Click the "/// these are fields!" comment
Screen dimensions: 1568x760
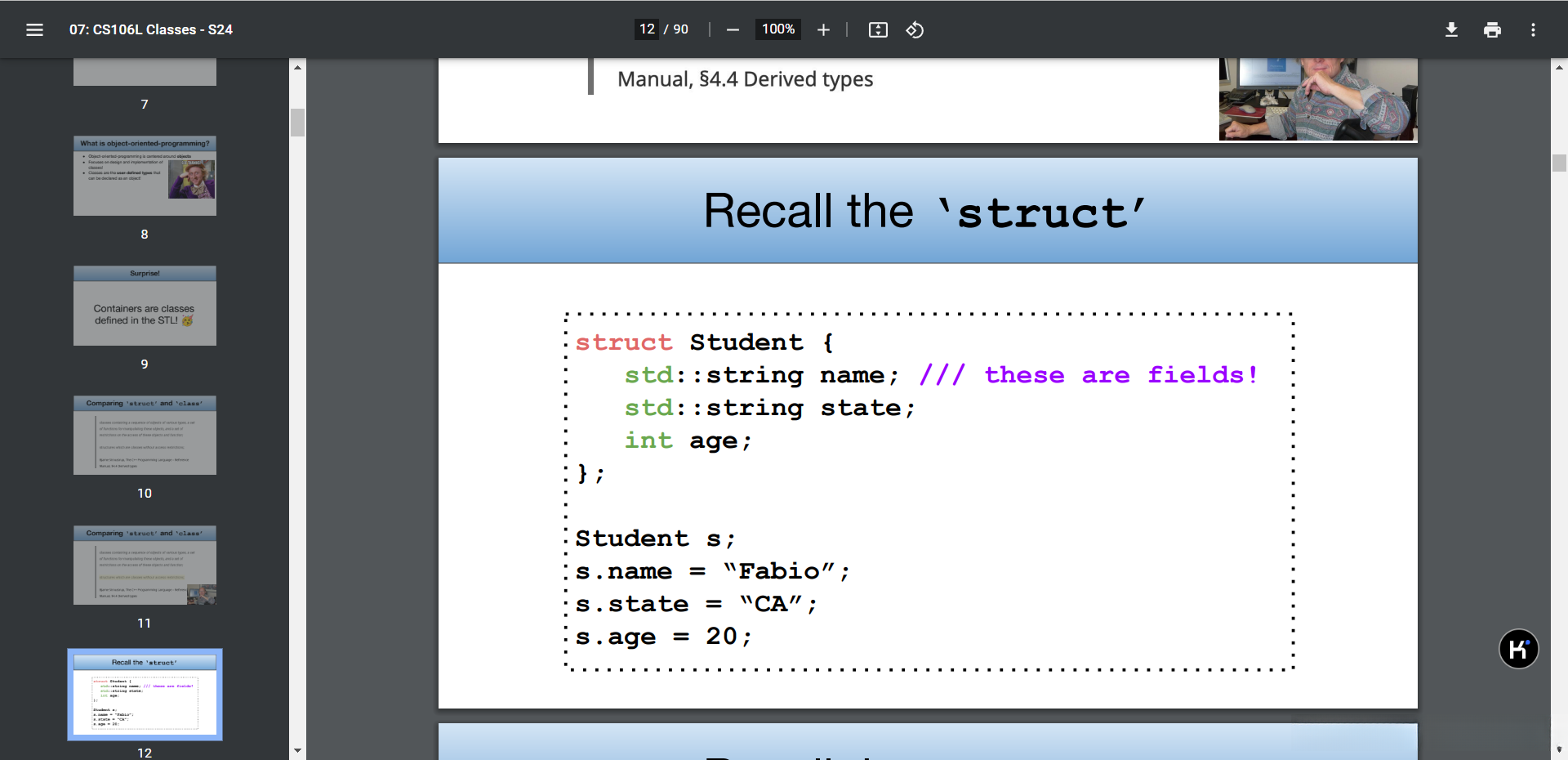(x=1088, y=374)
